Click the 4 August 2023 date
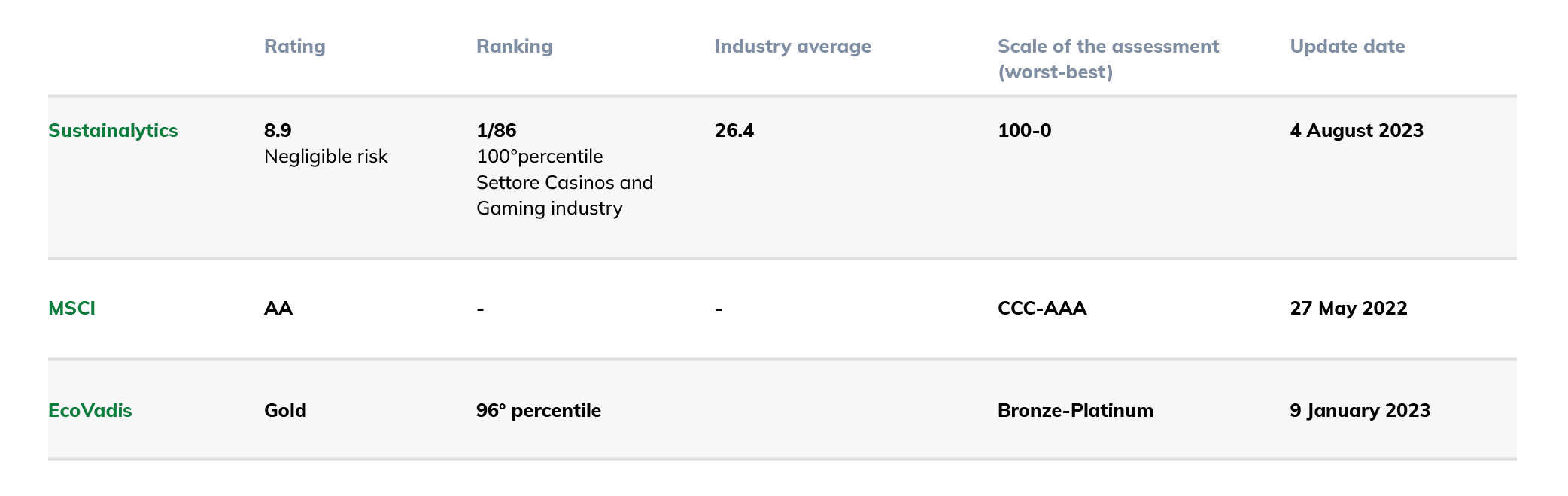Viewport: 1568px width, 496px height. pyautogui.click(x=1357, y=131)
